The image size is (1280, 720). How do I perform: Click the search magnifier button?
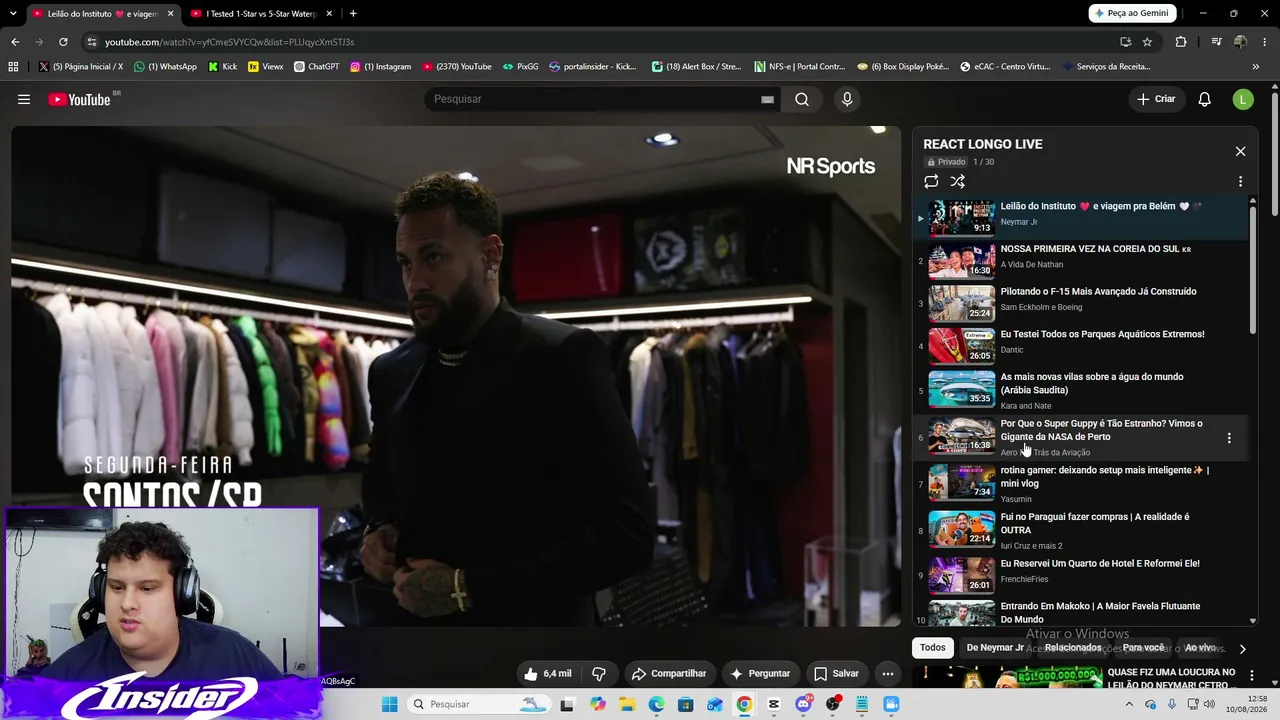click(x=802, y=99)
